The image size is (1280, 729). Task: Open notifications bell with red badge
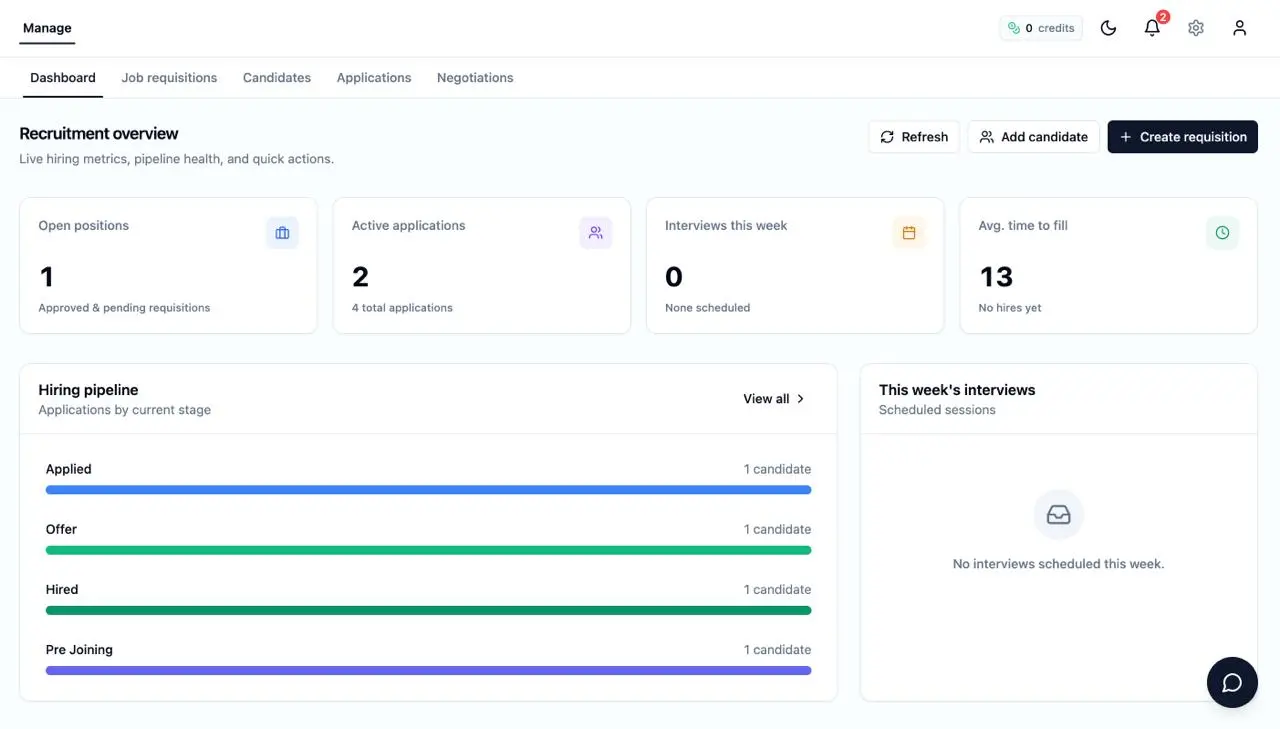point(1152,28)
